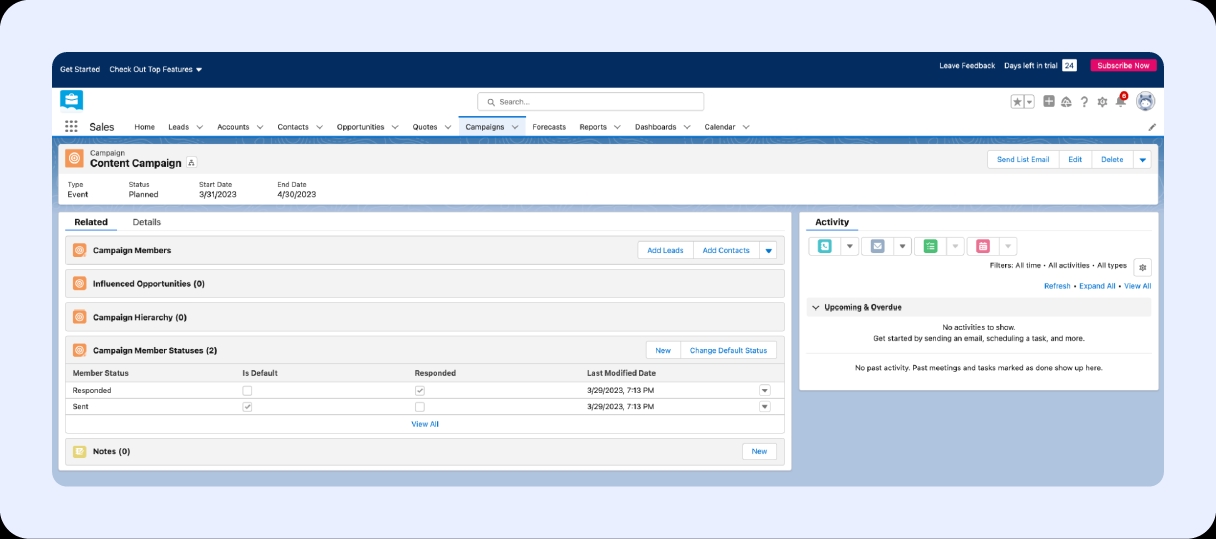The height and width of the screenshot is (539, 1216).
Task: Click the Edit button
Action: click(x=1075, y=159)
